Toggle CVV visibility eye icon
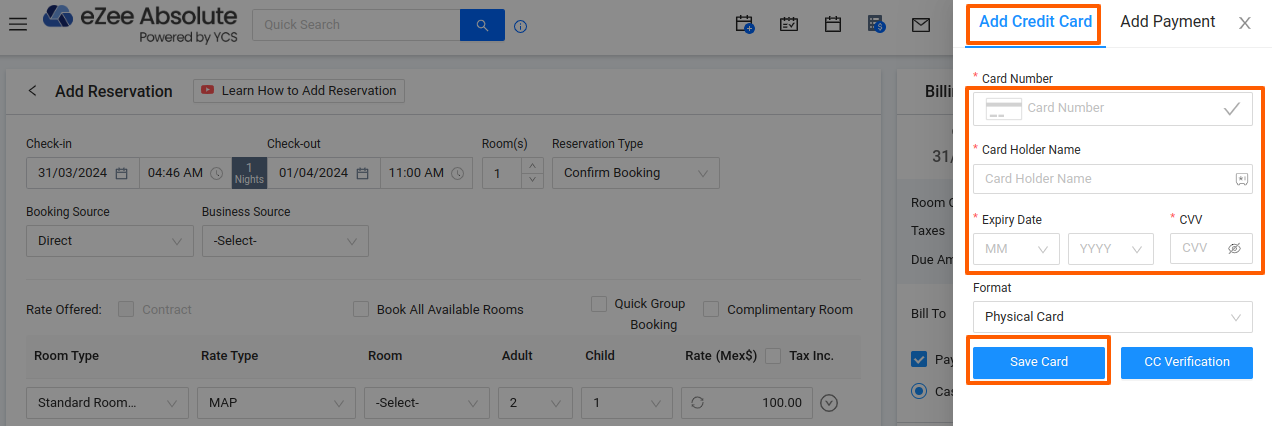This screenshot has width=1272, height=426. tap(1234, 249)
